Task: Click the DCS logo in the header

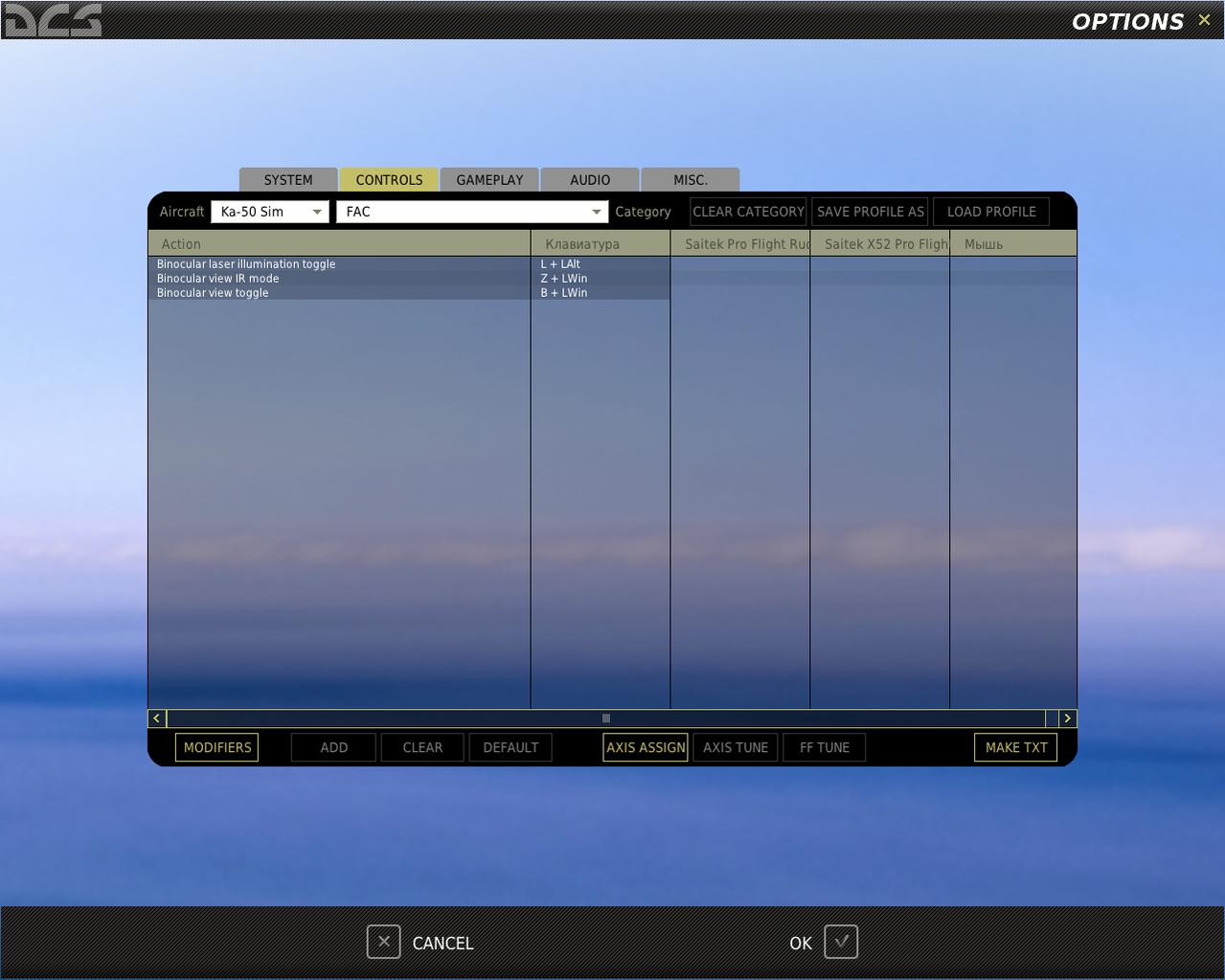Action: [x=53, y=20]
